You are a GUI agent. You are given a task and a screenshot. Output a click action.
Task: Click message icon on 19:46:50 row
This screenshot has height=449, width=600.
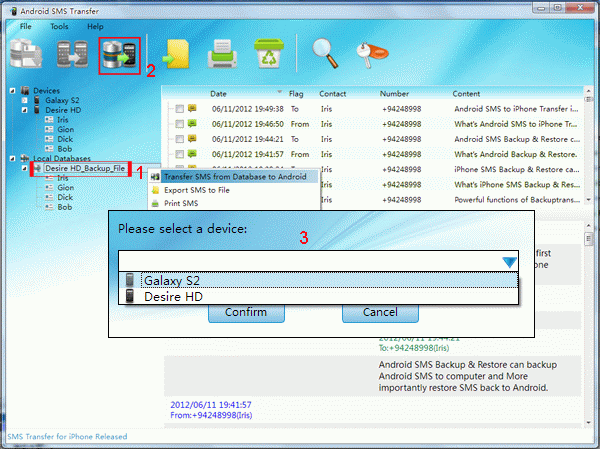[192, 123]
